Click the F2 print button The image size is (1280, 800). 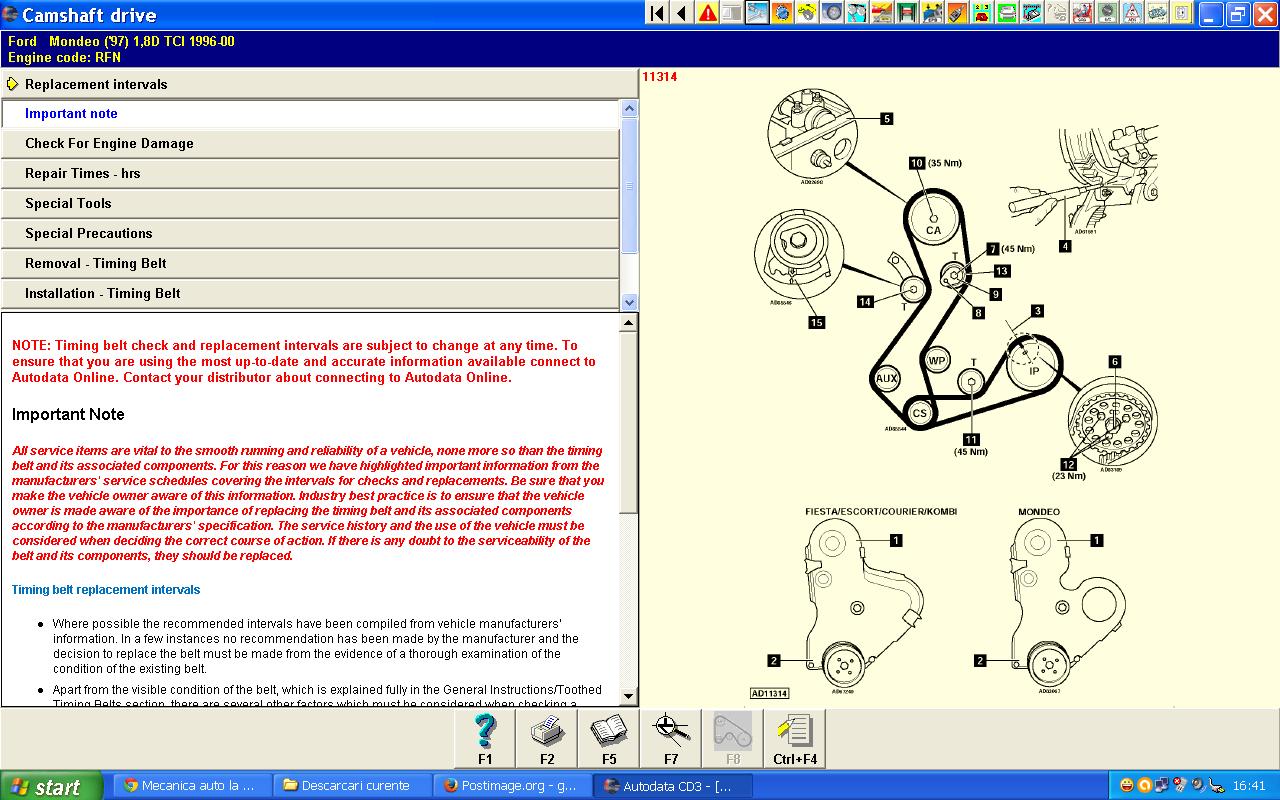(547, 739)
